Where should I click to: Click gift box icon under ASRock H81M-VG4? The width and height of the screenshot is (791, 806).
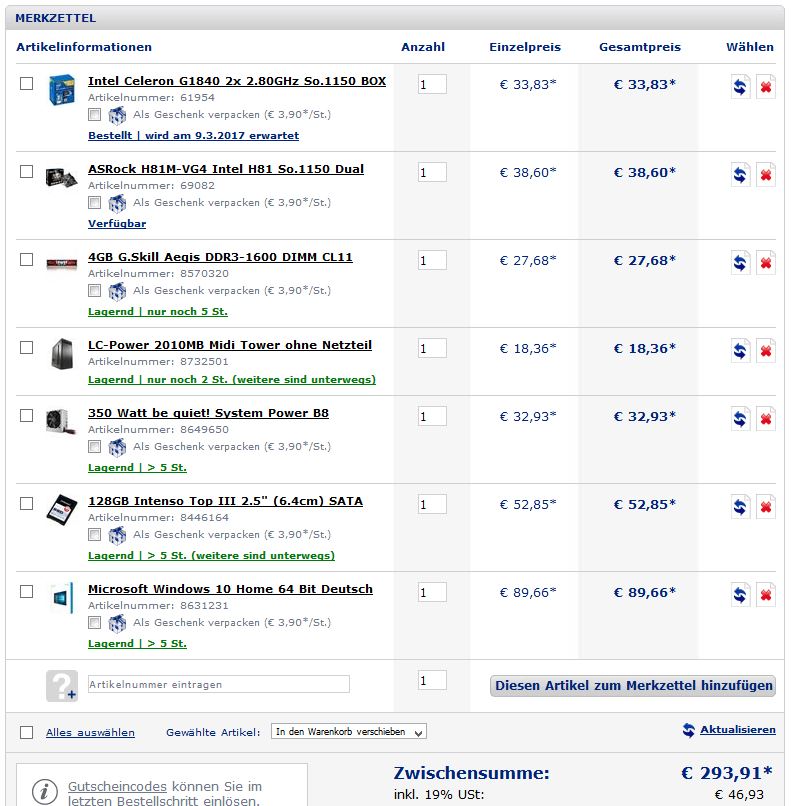point(117,204)
